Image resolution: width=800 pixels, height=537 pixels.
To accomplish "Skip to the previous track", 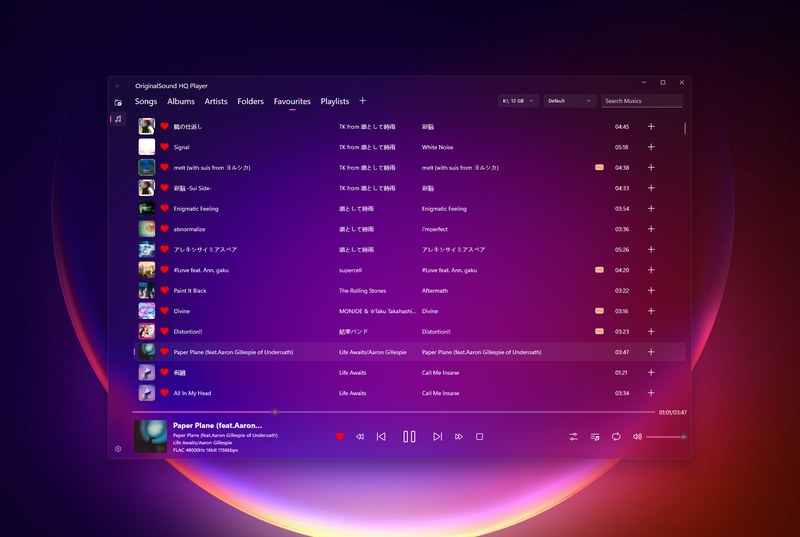I will (381, 437).
